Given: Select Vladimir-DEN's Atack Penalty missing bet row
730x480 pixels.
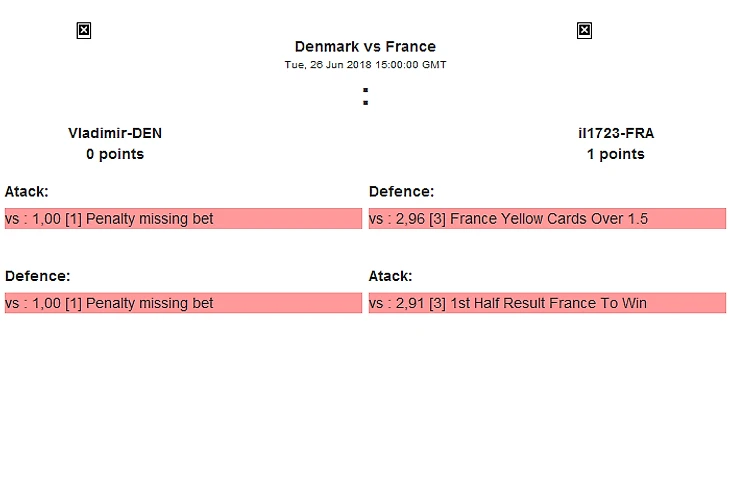Looking at the screenshot, I should [x=183, y=219].
